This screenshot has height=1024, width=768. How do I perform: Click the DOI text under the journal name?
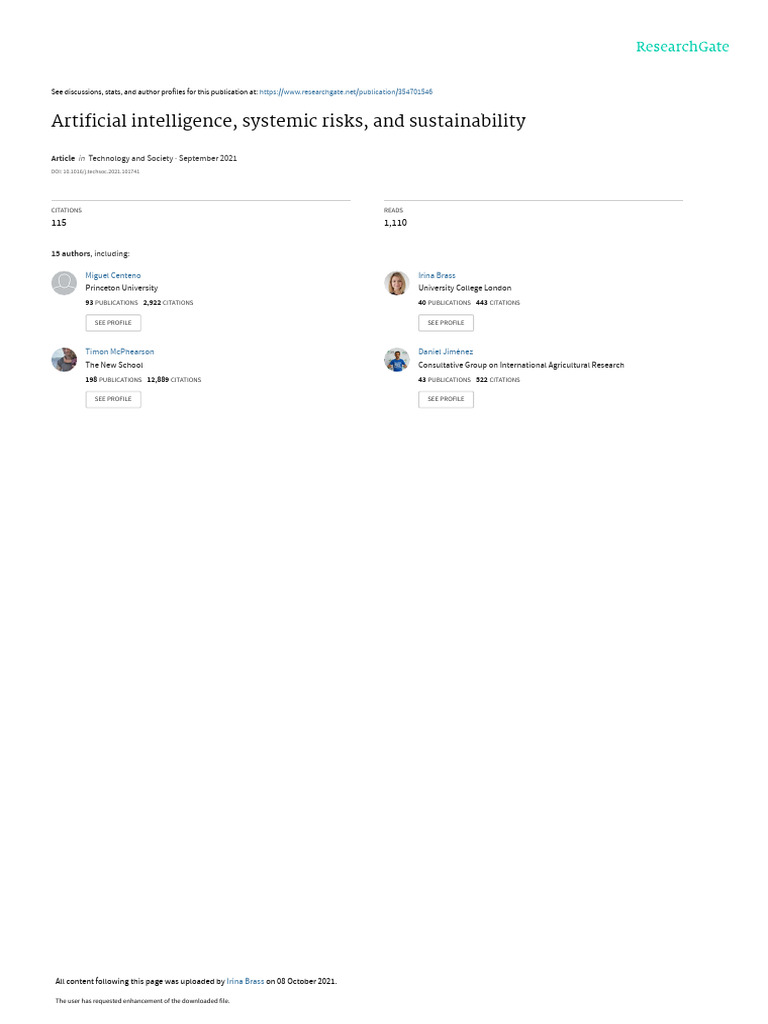tap(95, 172)
